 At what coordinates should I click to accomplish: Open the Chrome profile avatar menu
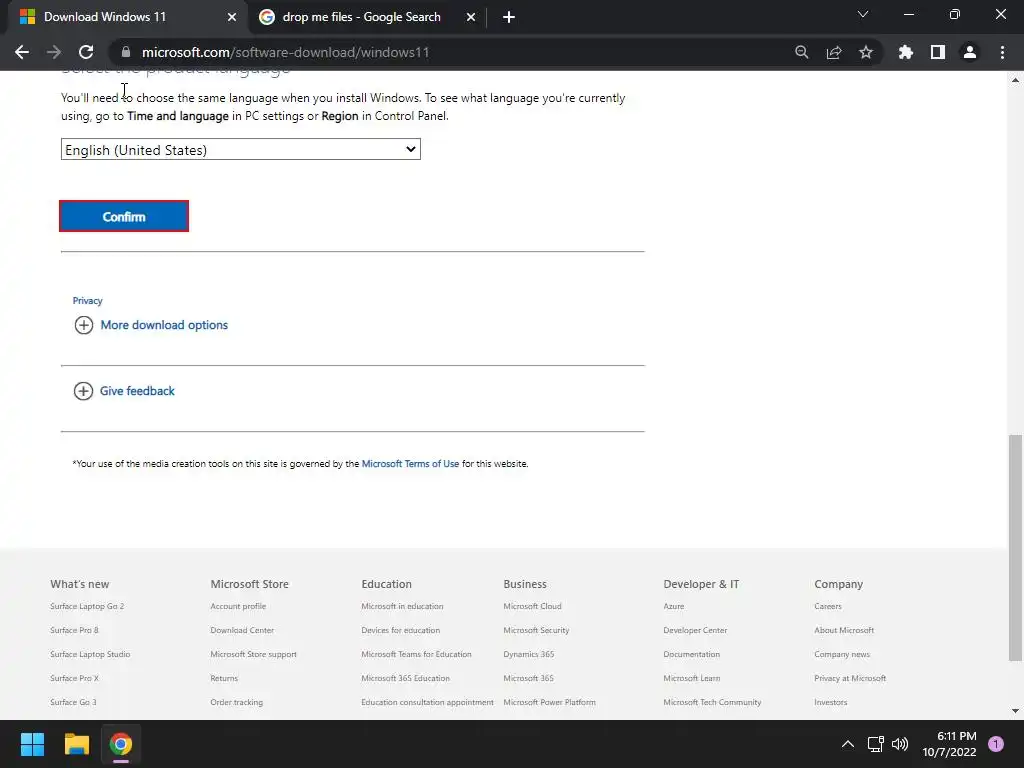pyautogui.click(x=969, y=52)
